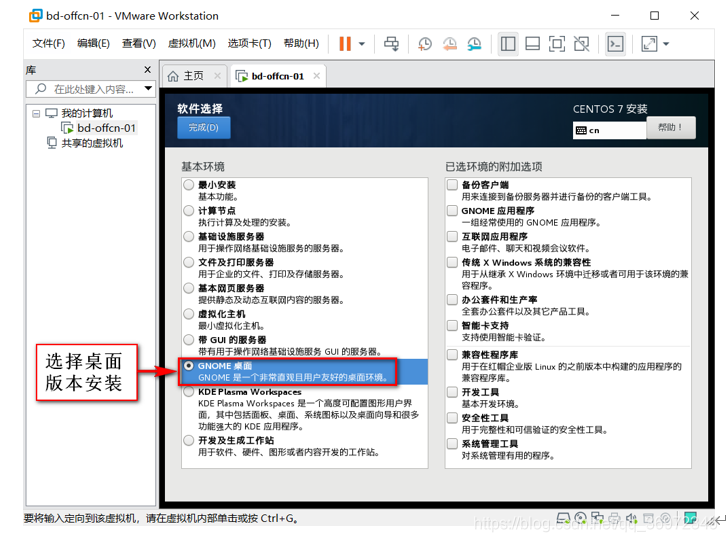Click the 完成(D) button
This screenshot has height=542, width=727.
(204, 128)
